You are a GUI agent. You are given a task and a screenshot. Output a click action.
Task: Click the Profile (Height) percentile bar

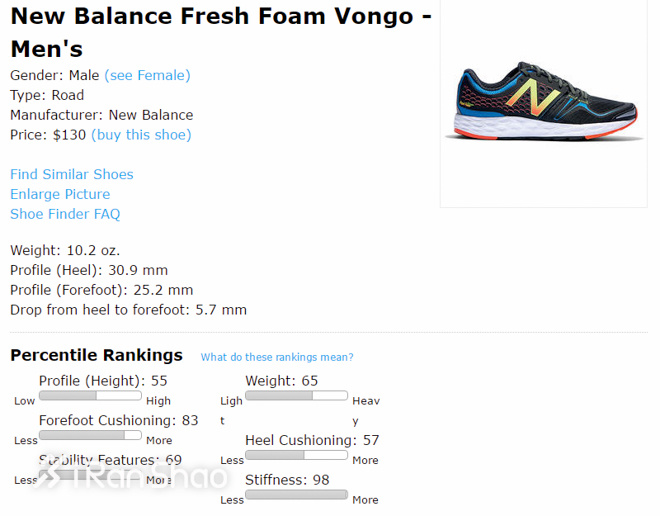[90, 396]
